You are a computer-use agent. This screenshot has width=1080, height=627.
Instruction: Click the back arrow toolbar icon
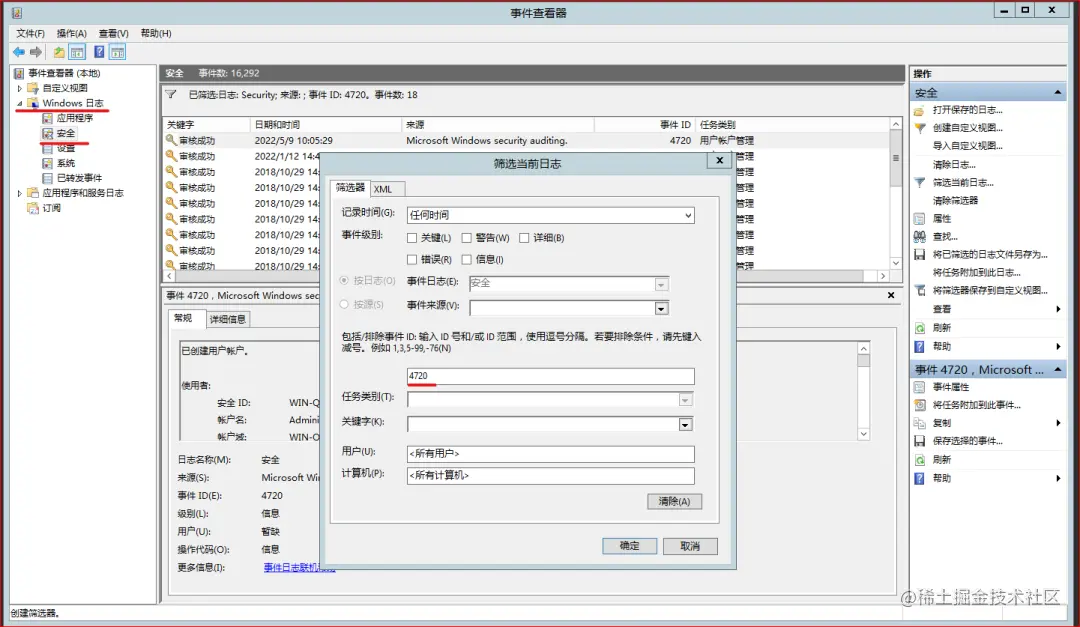pyautogui.click(x=19, y=52)
